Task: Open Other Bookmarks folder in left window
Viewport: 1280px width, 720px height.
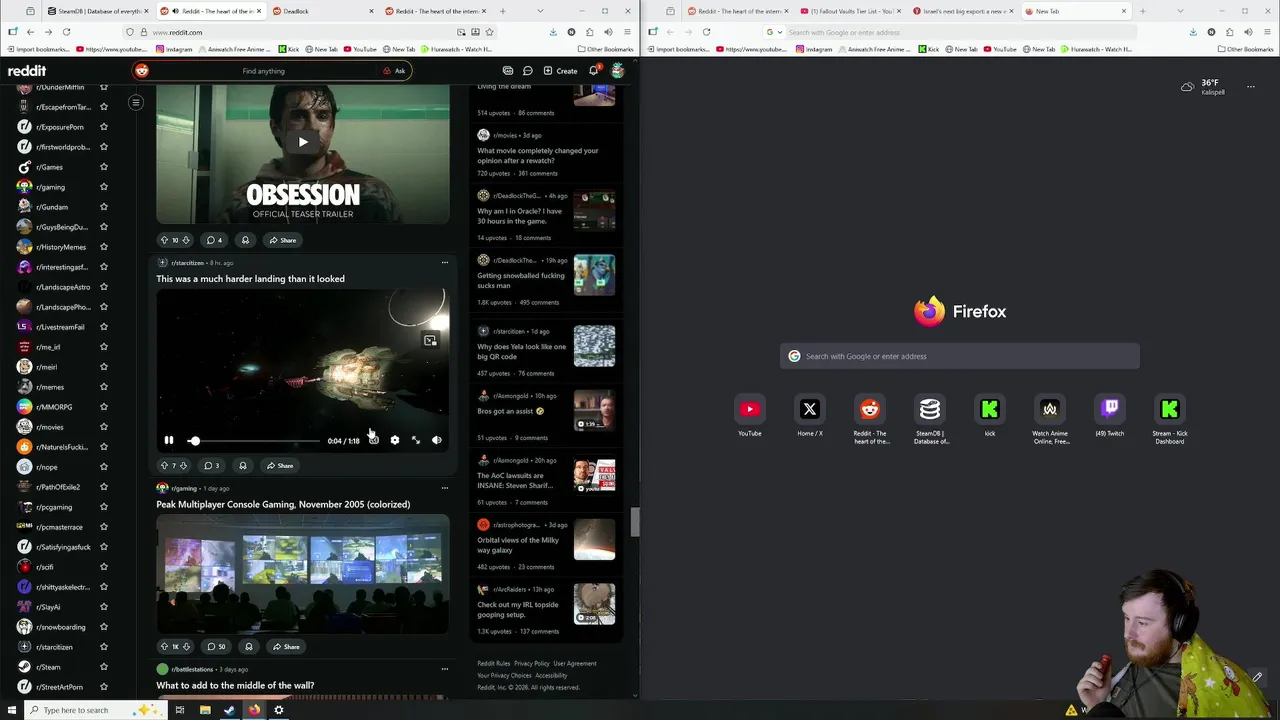Action: pos(606,49)
